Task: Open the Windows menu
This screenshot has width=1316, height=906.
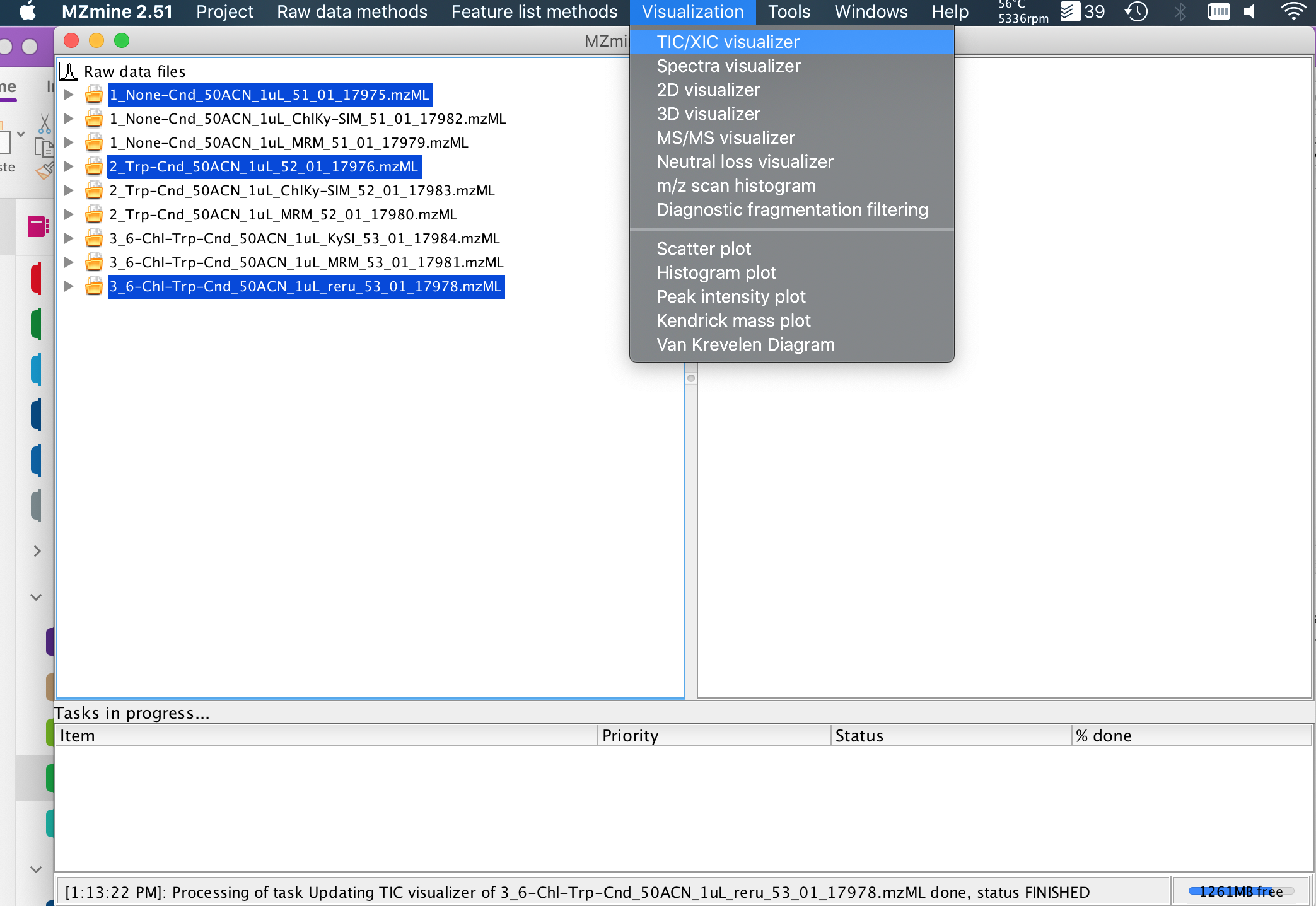Action: tap(871, 11)
